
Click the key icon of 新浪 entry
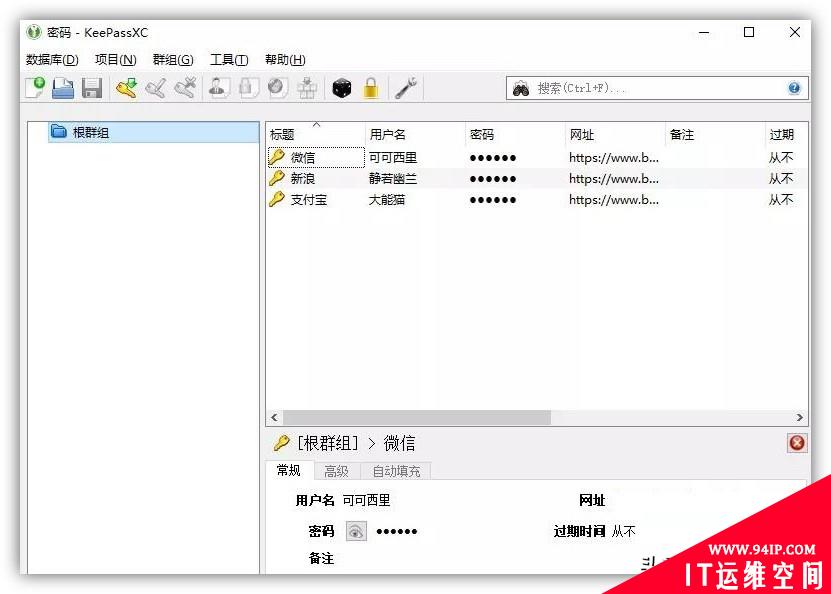(277, 178)
